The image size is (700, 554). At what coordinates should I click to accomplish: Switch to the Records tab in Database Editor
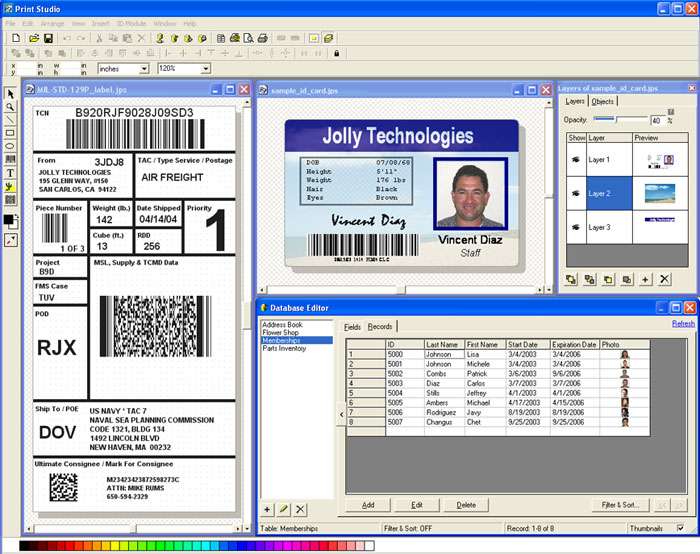(x=380, y=327)
